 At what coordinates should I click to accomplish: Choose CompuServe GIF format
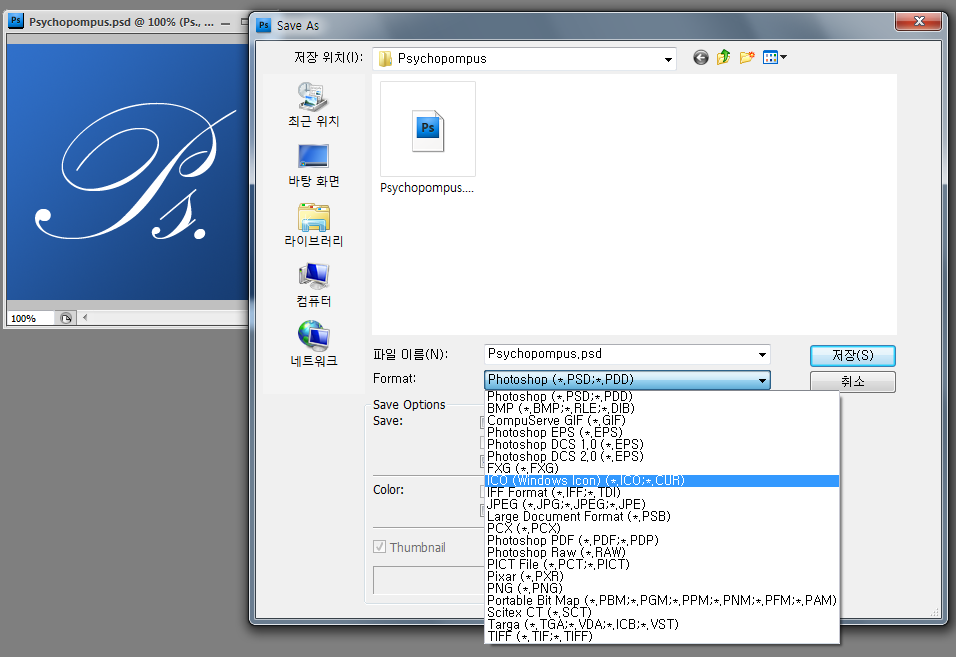pyautogui.click(x=662, y=421)
